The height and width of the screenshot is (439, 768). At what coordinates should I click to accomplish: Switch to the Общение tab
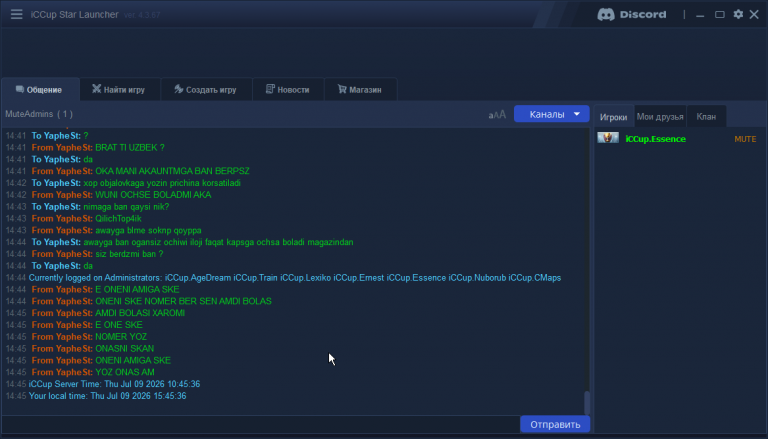(x=40, y=90)
